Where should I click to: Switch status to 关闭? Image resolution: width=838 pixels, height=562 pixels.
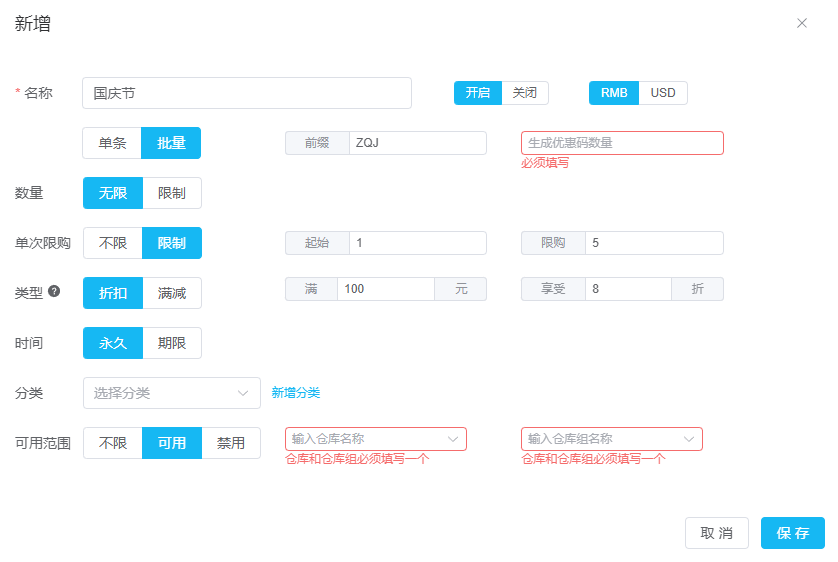524,93
